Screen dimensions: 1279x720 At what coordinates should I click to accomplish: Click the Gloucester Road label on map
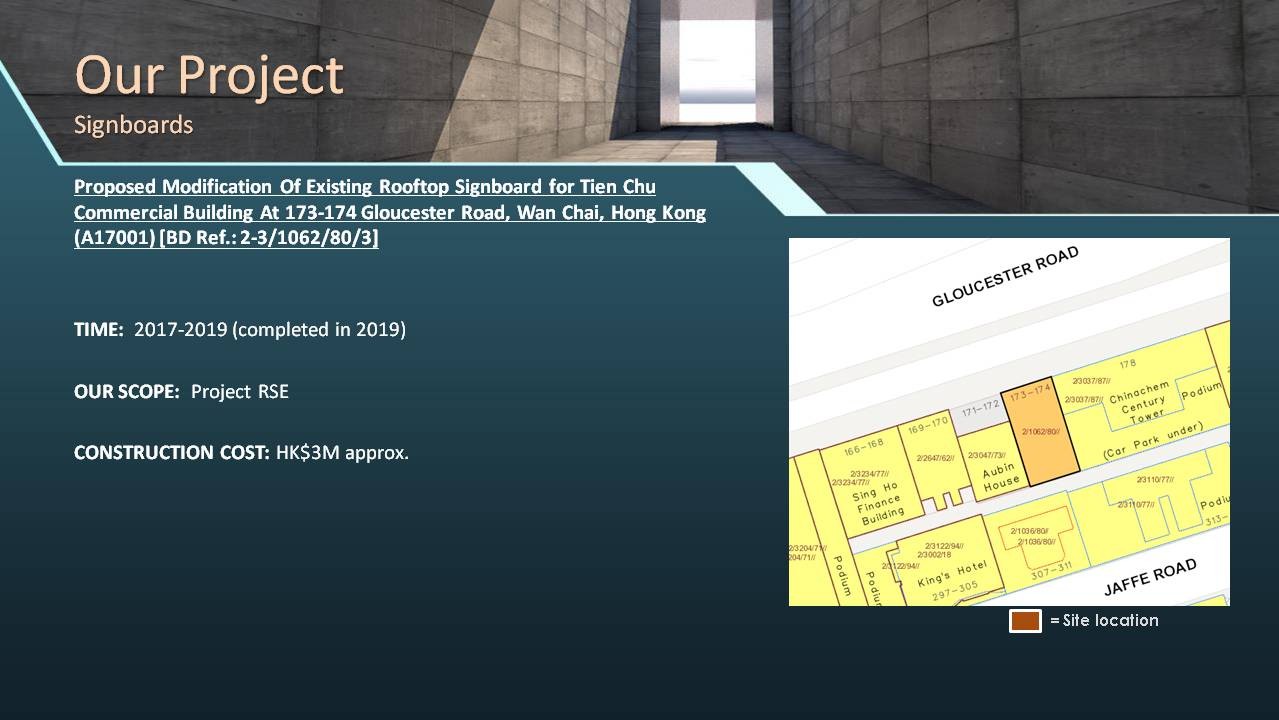1005,277
